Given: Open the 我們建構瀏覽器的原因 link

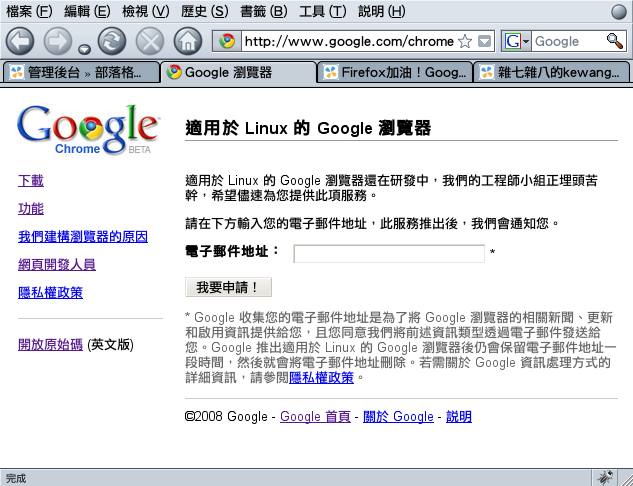Looking at the screenshot, I should (x=83, y=237).
